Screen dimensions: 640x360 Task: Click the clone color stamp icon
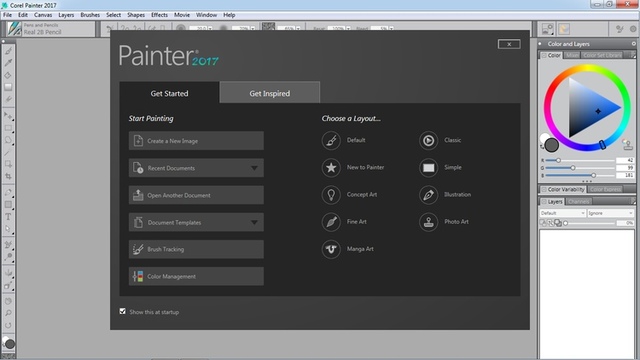(627, 144)
